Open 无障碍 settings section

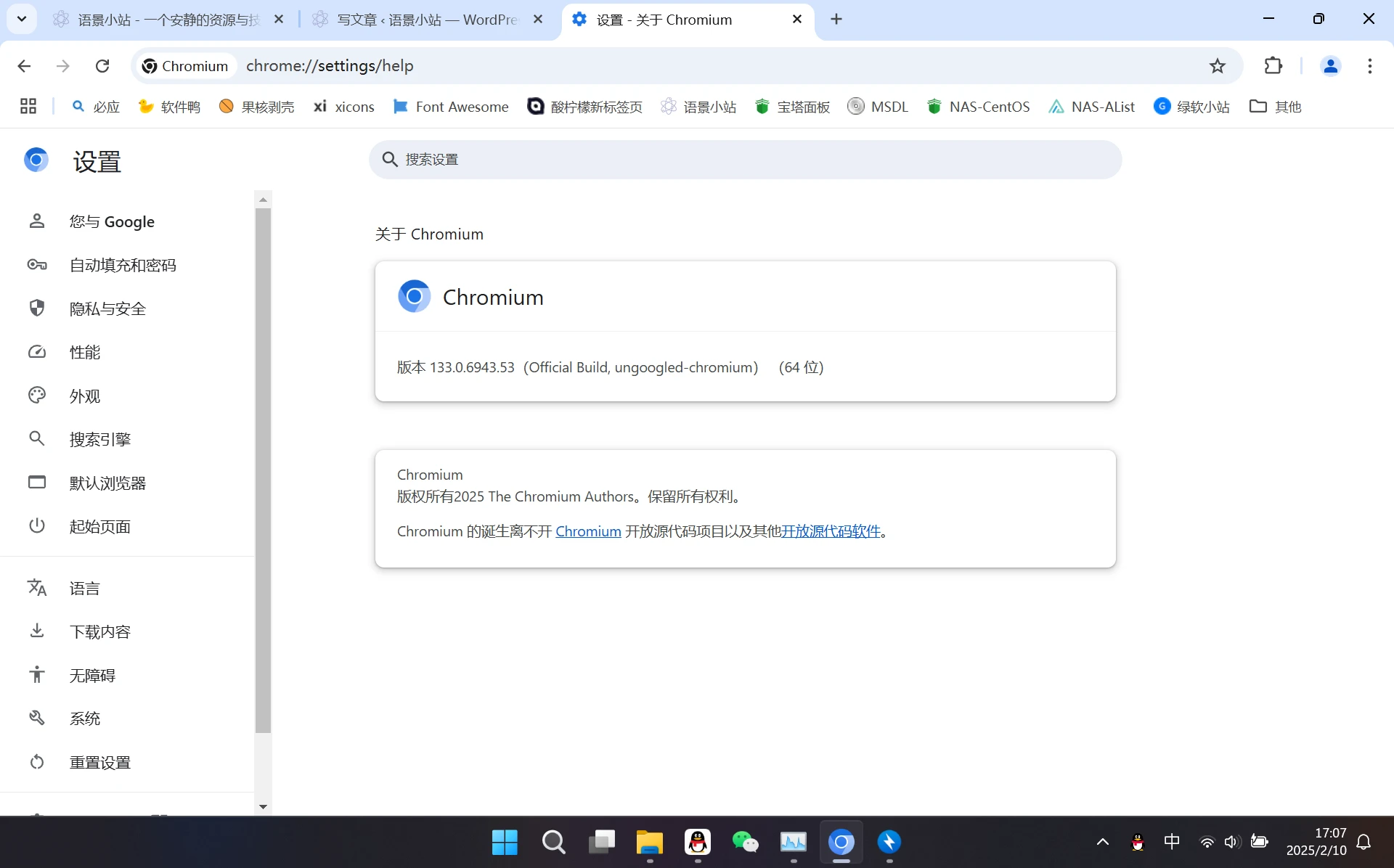[127, 676]
